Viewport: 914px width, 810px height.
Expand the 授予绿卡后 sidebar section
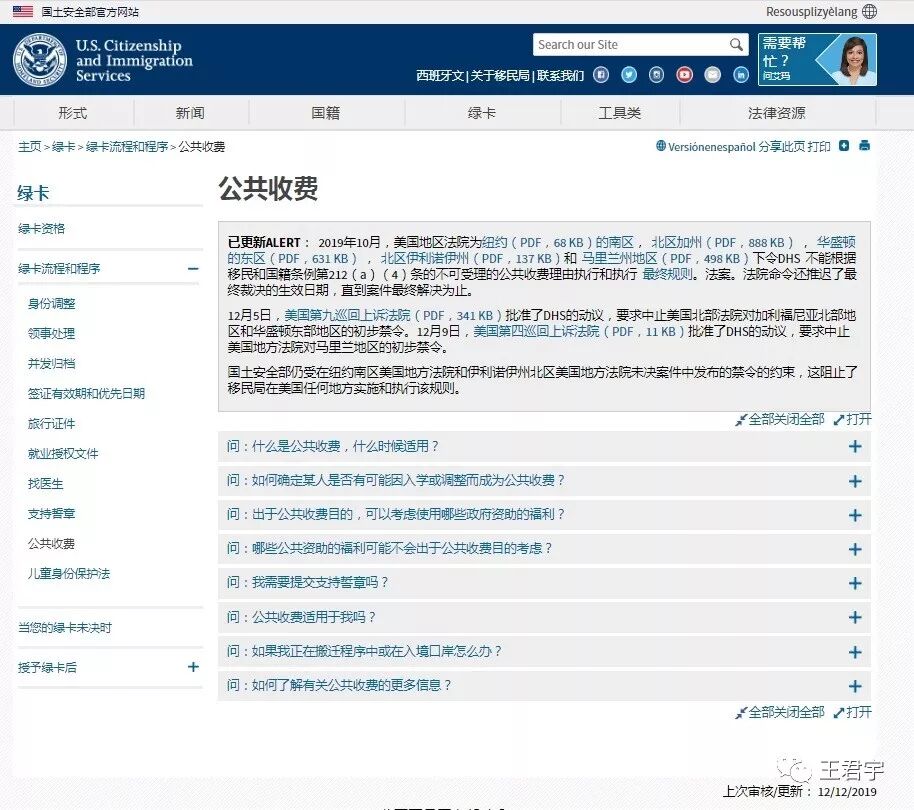click(x=193, y=667)
